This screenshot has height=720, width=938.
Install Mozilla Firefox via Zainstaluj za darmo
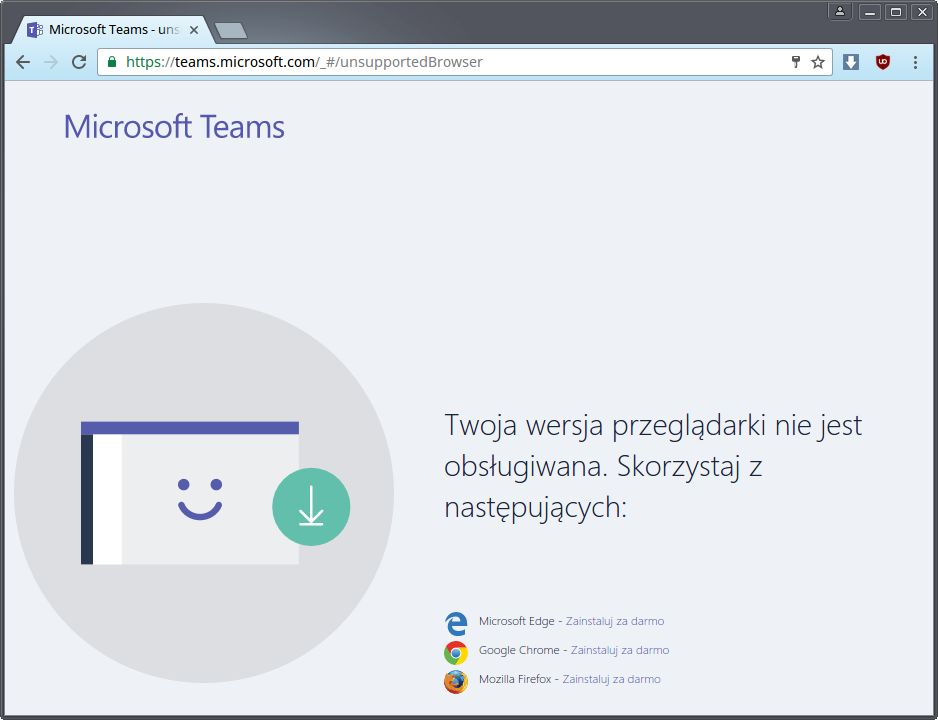click(x=611, y=679)
